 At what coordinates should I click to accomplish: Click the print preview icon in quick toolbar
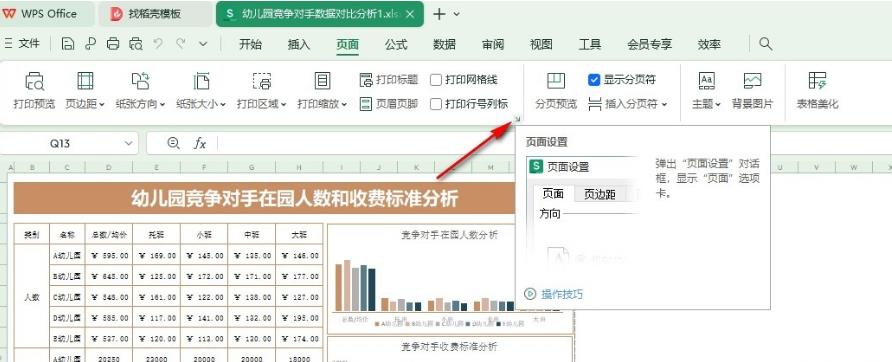click(x=136, y=44)
